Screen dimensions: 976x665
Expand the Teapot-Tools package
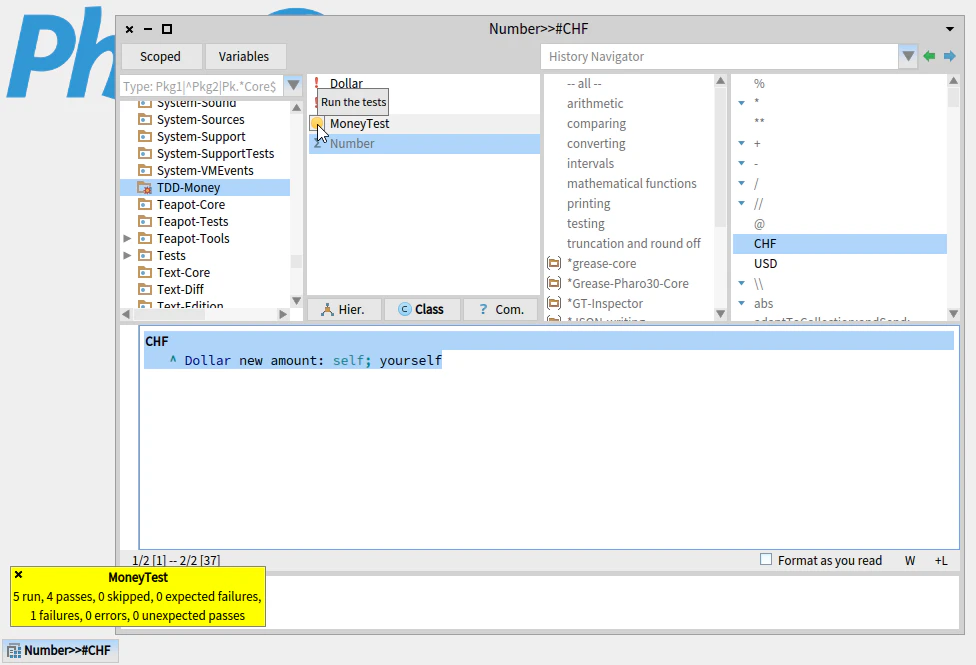pyautogui.click(x=127, y=238)
